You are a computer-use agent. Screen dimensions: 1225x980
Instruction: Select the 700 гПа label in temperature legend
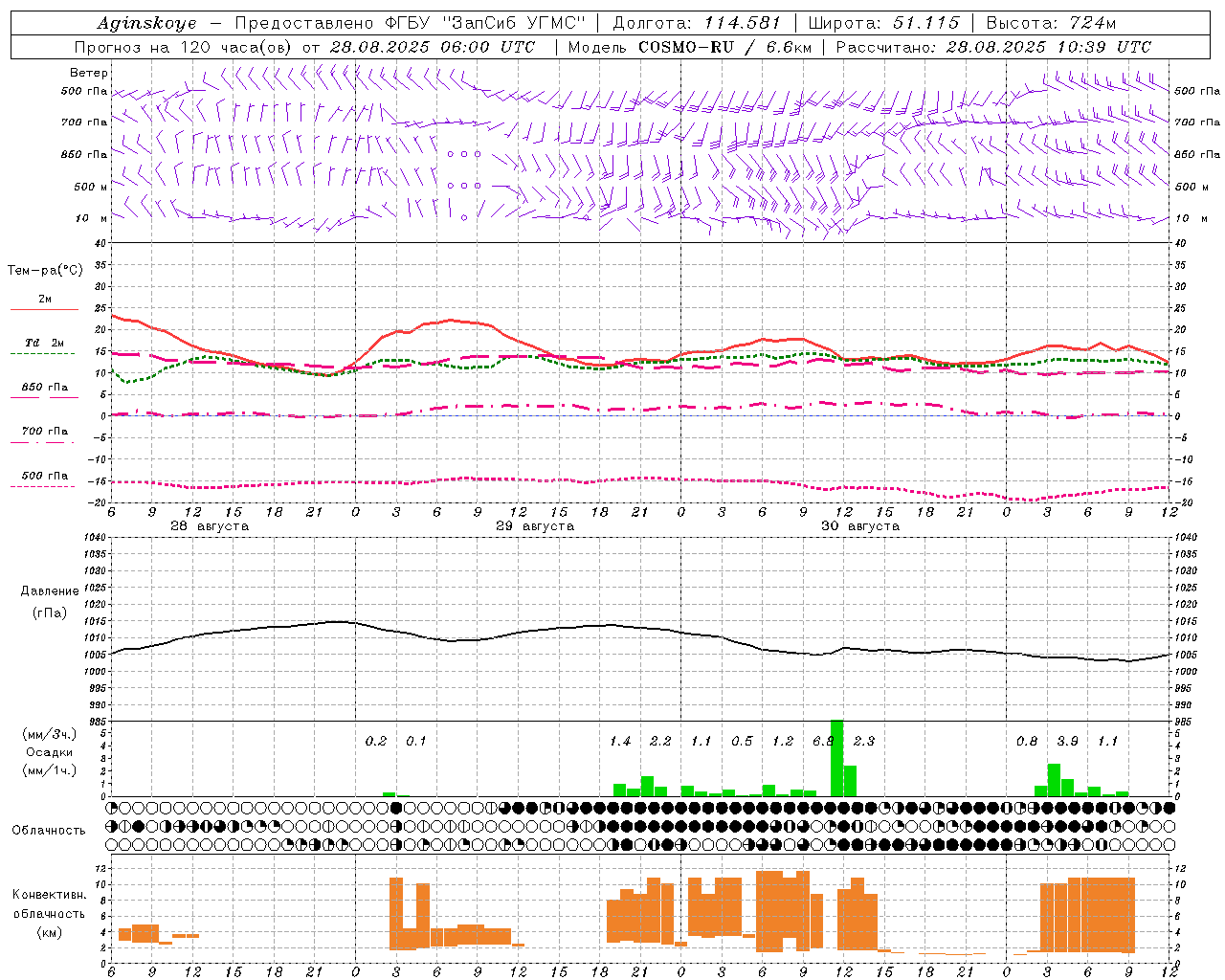(45, 431)
